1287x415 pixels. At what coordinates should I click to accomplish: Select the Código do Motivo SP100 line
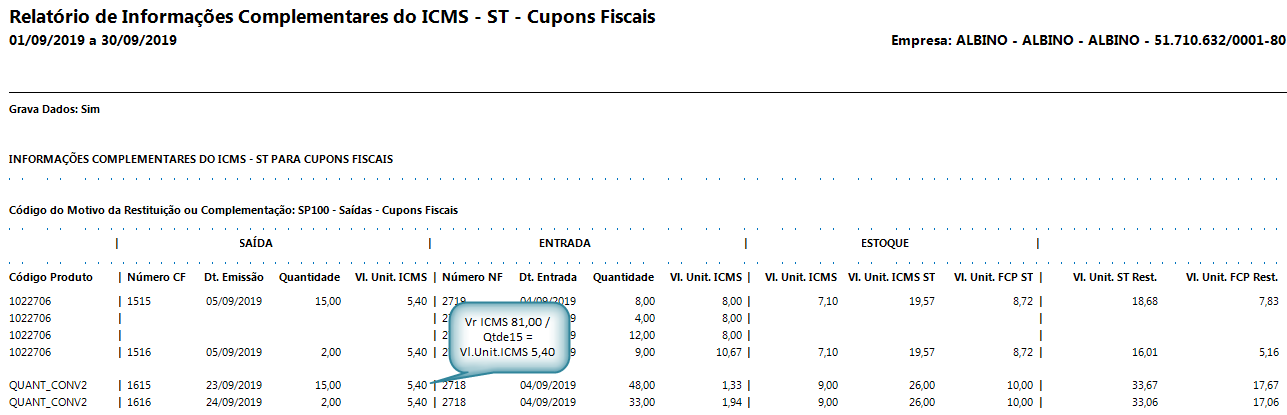[x=233, y=210]
